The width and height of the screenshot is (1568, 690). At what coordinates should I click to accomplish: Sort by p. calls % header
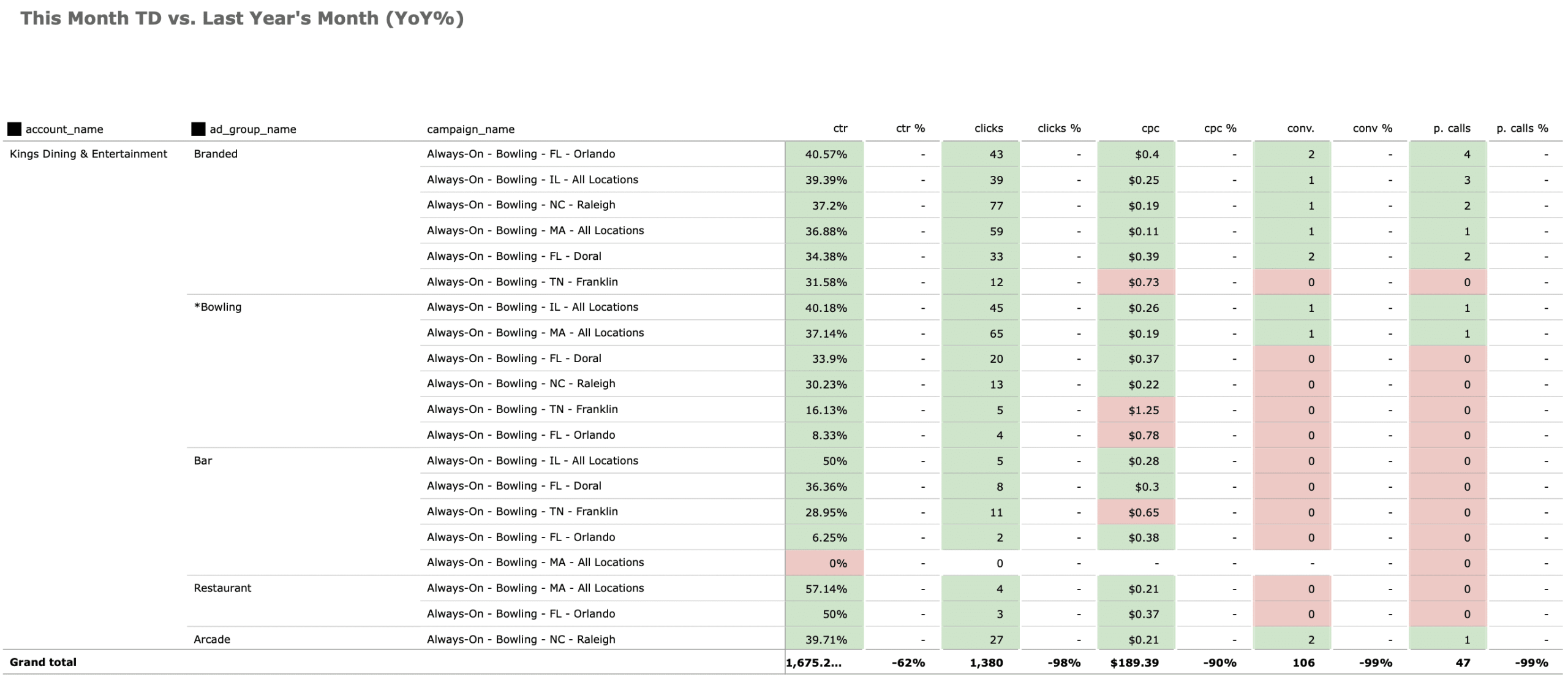[x=1521, y=129]
